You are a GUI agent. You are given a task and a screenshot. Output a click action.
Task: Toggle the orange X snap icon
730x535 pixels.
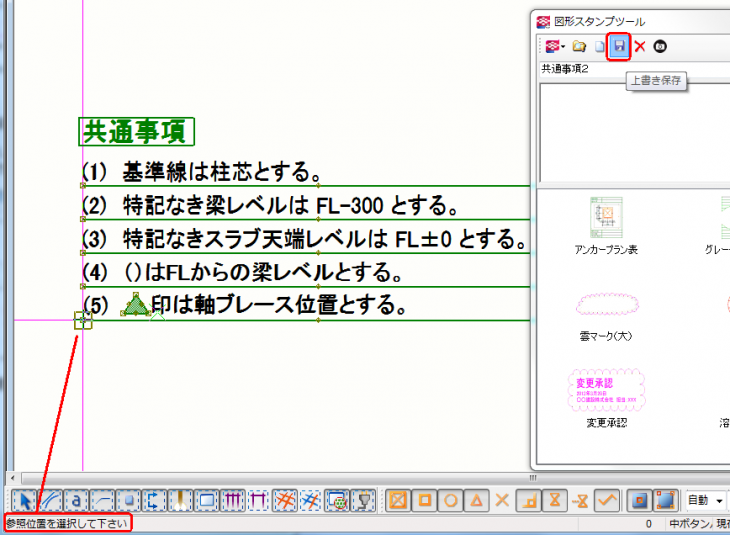click(x=502, y=501)
